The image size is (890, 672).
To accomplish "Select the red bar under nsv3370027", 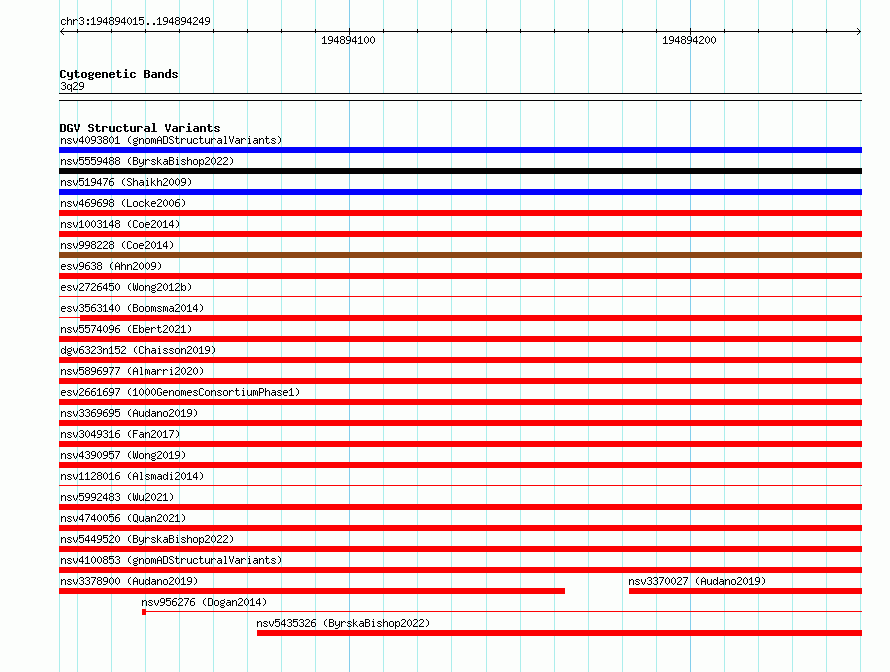I will (x=745, y=591).
